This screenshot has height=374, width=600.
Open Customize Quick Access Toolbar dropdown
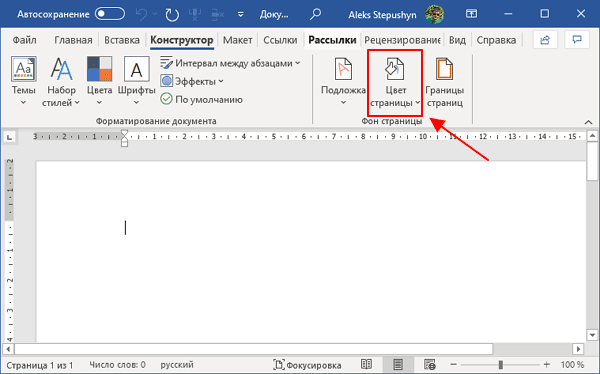[x=240, y=15]
